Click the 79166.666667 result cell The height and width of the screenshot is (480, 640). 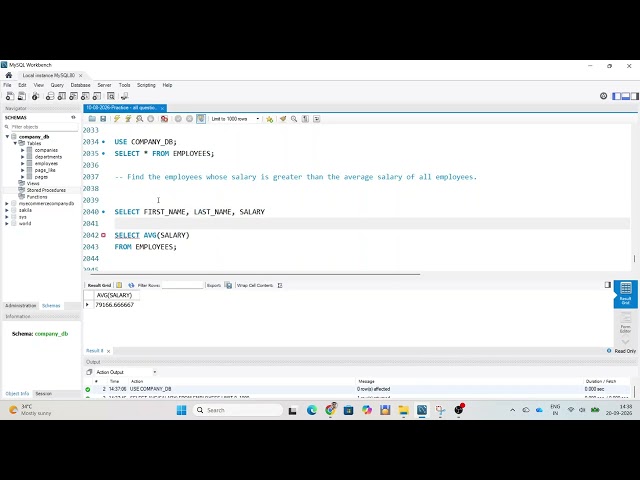click(x=115, y=305)
